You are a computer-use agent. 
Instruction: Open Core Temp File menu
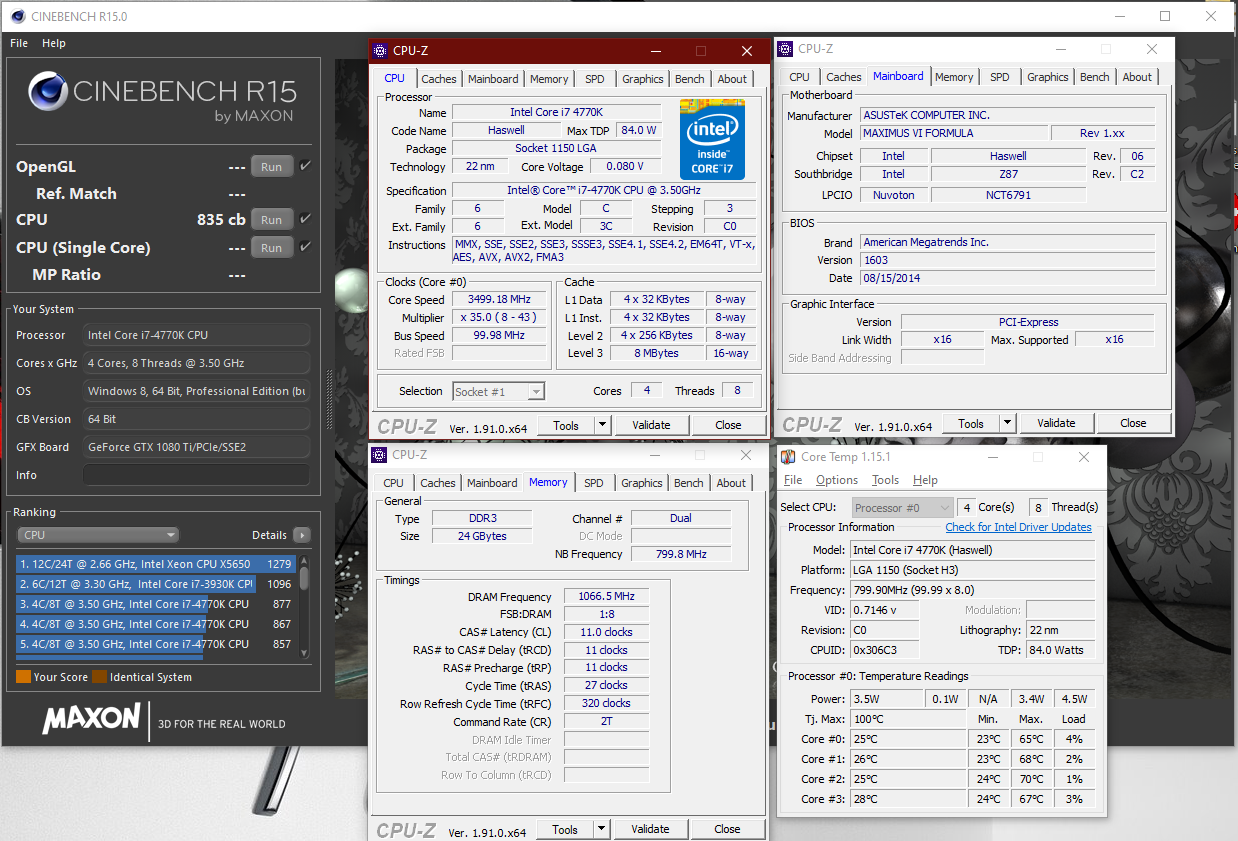(x=793, y=480)
